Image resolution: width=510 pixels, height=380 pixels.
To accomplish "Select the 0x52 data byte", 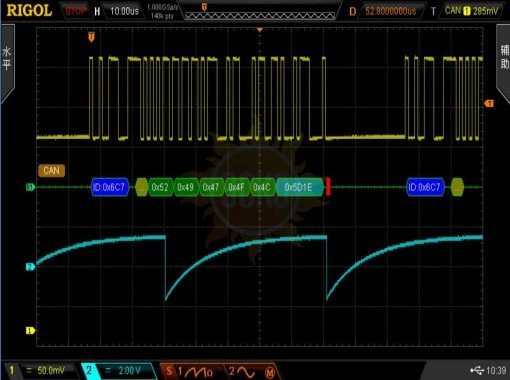I will pos(160,187).
